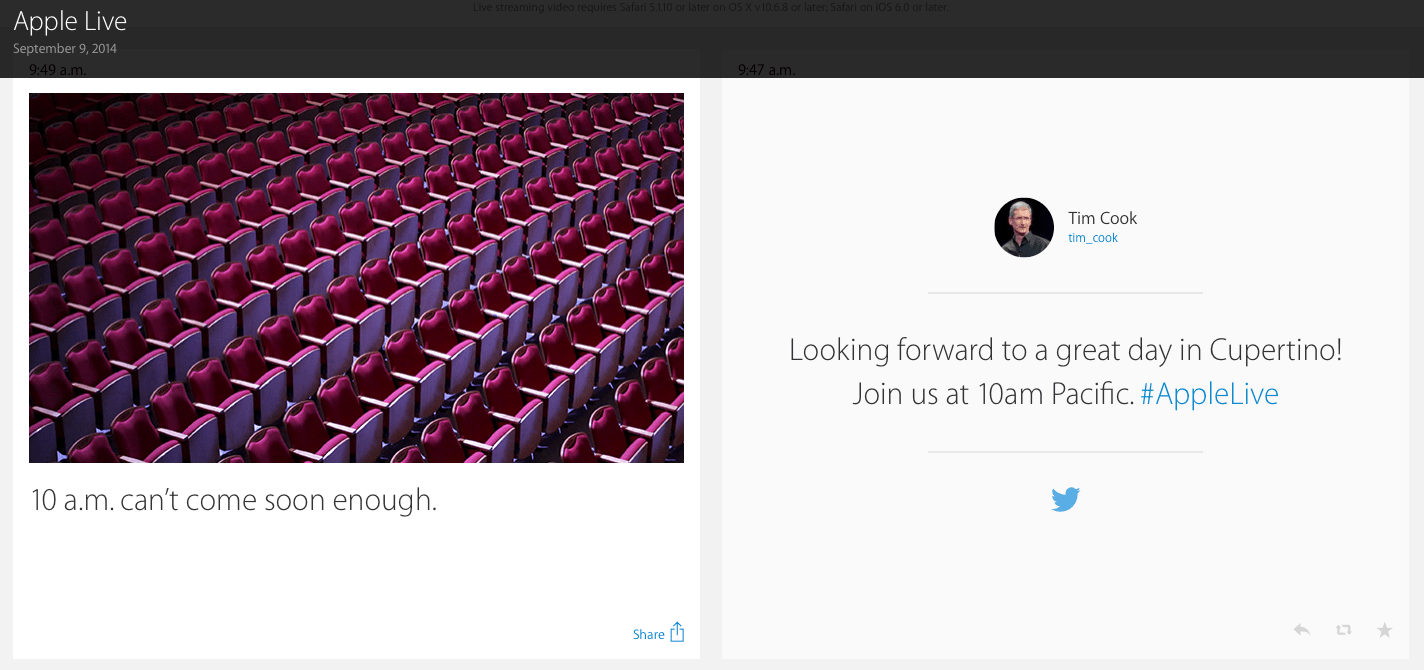Open Tim Cook's profile photo
Viewport: 1424px width, 670px height.
[x=1024, y=227]
